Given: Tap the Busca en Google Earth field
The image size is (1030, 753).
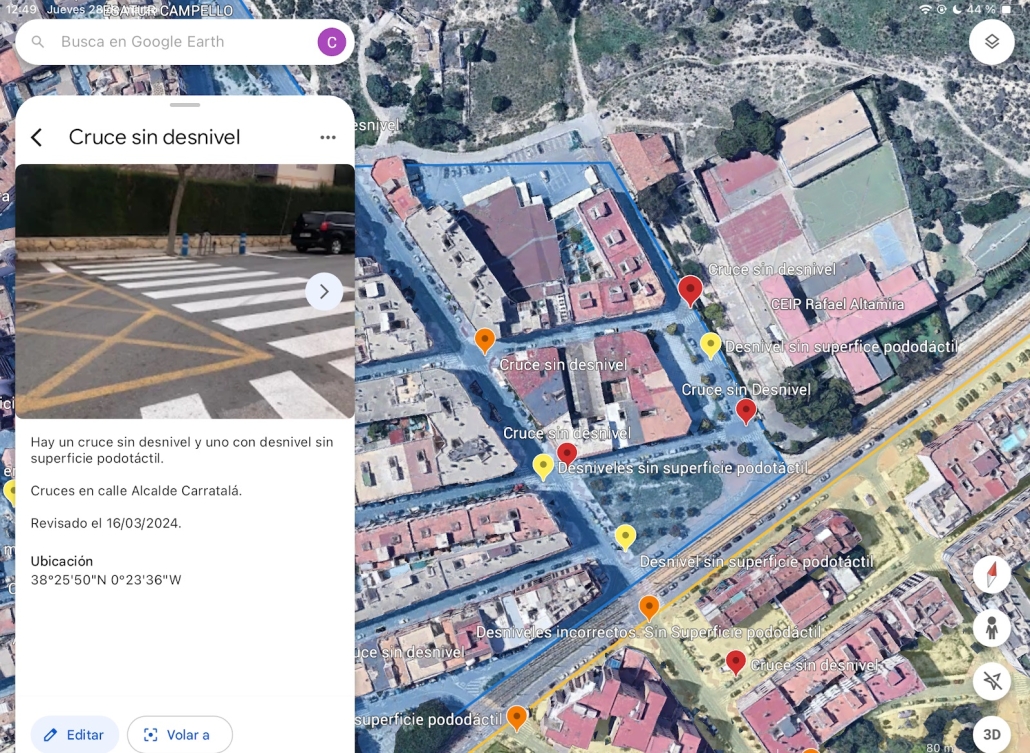Looking at the screenshot, I should [x=150, y=41].
